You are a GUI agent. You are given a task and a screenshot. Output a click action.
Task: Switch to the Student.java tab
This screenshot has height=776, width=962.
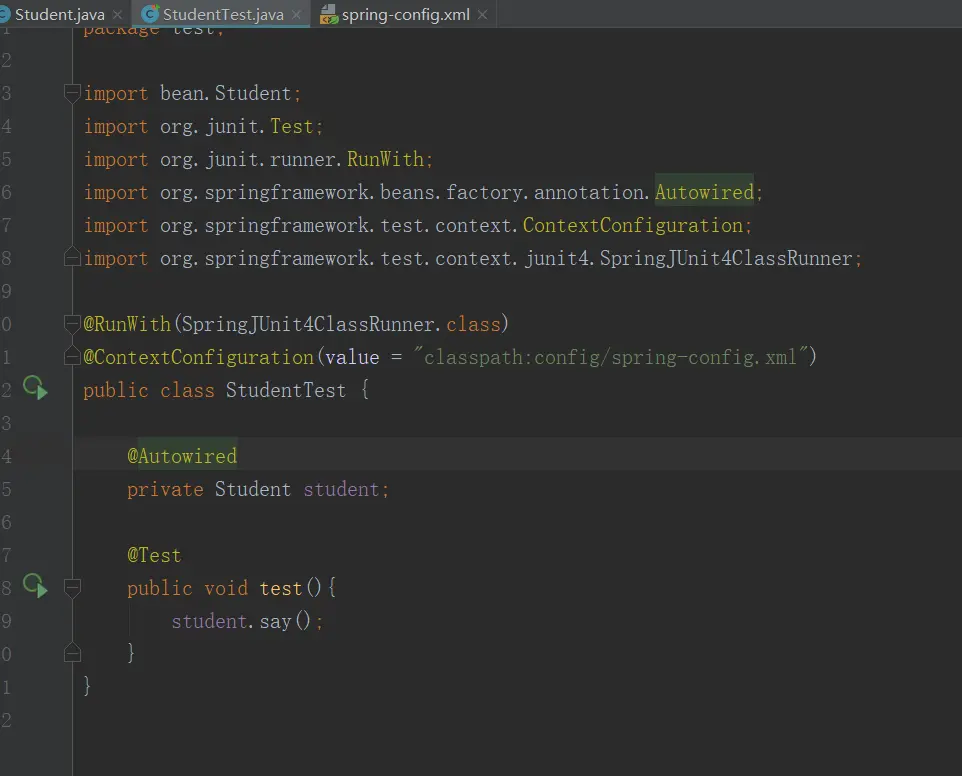pyautogui.click(x=60, y=14)
